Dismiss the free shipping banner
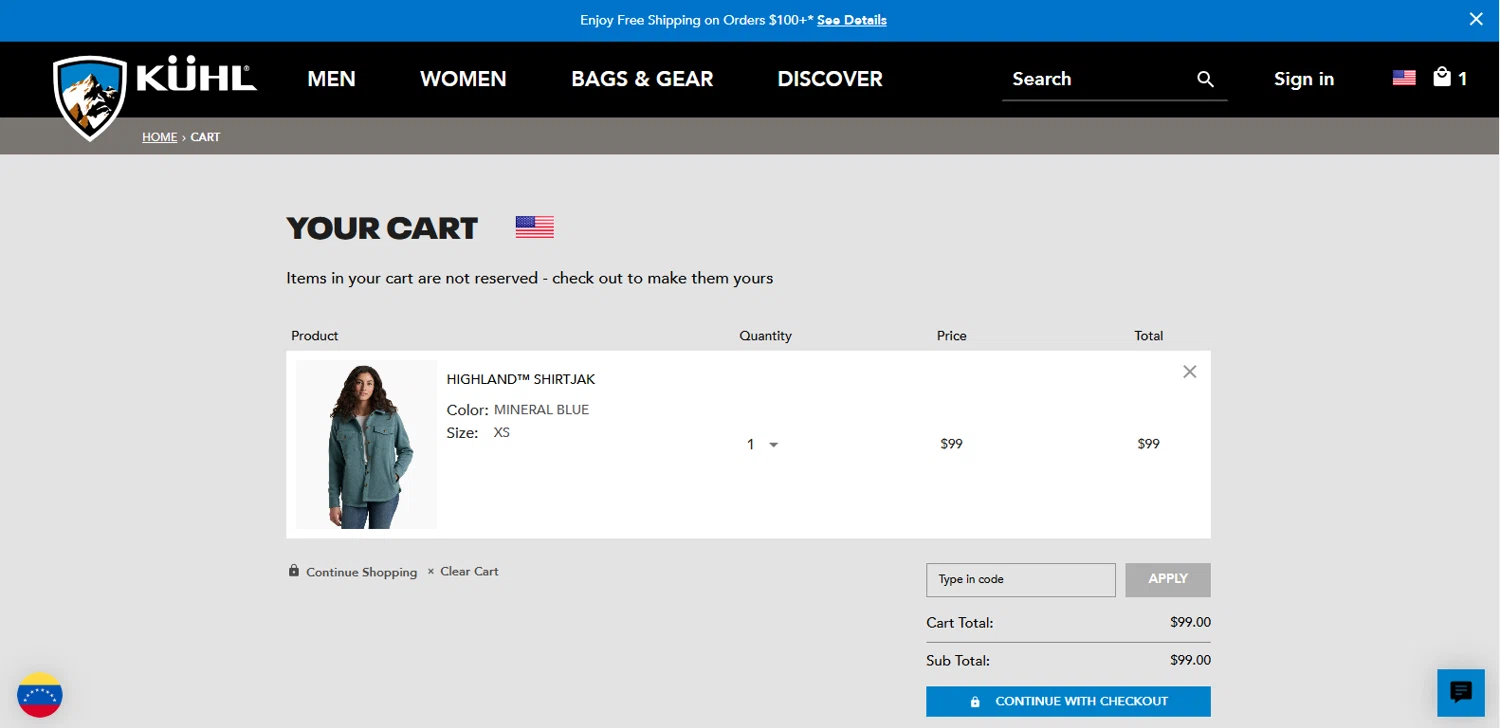The width and height of the screenshot is (1500, 728). [x=1476, y=19]
